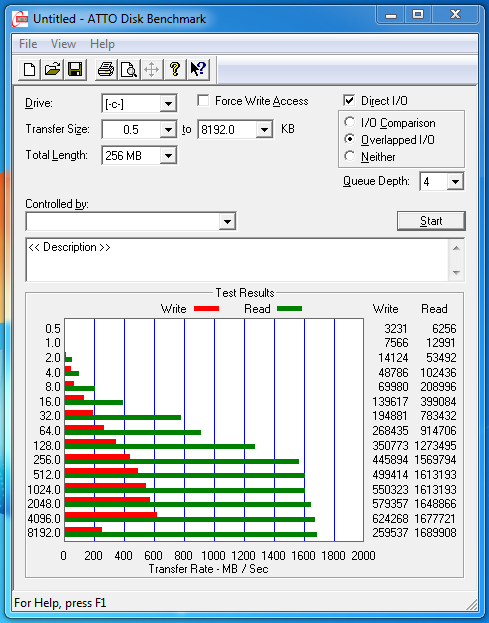
Task: Maximize the ATTO Disk Benchmark window
Action: (418, 15)
